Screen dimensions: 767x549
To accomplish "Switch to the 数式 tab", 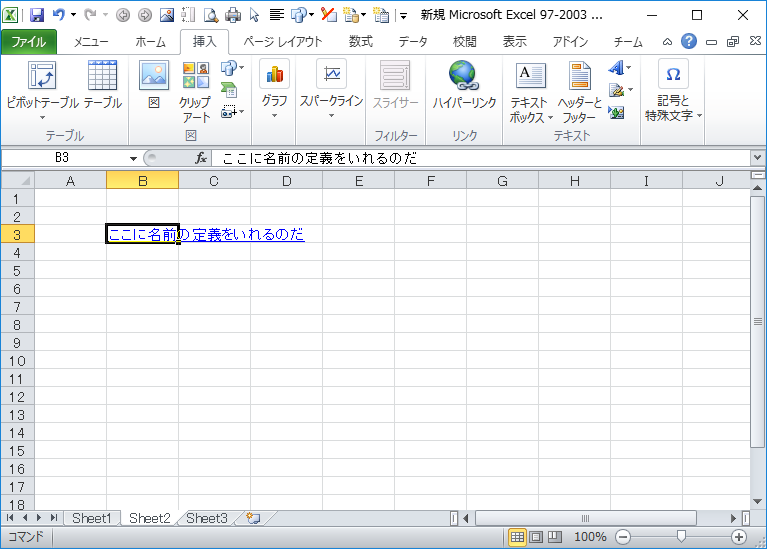I will (361, 42).
